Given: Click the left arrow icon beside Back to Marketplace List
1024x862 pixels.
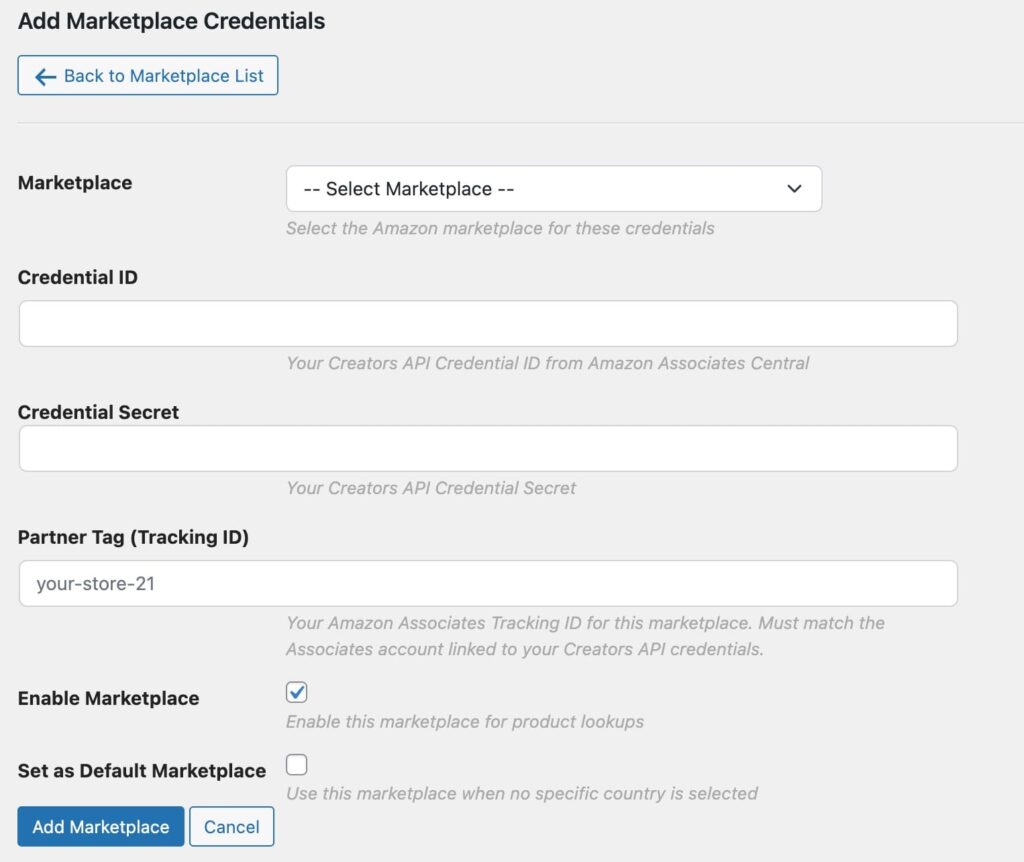Looking at the screenshot, I should click(x=45, y=77).
